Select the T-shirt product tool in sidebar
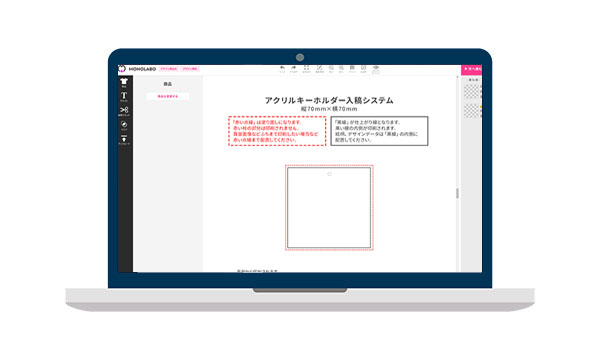600x360 pixels. tap(124, 83)
